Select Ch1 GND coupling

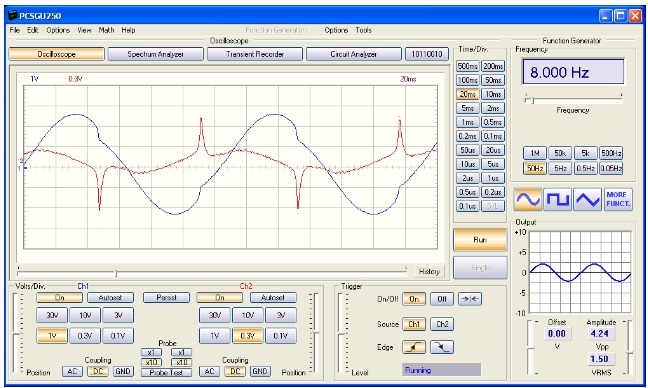[x=123, y=371]
